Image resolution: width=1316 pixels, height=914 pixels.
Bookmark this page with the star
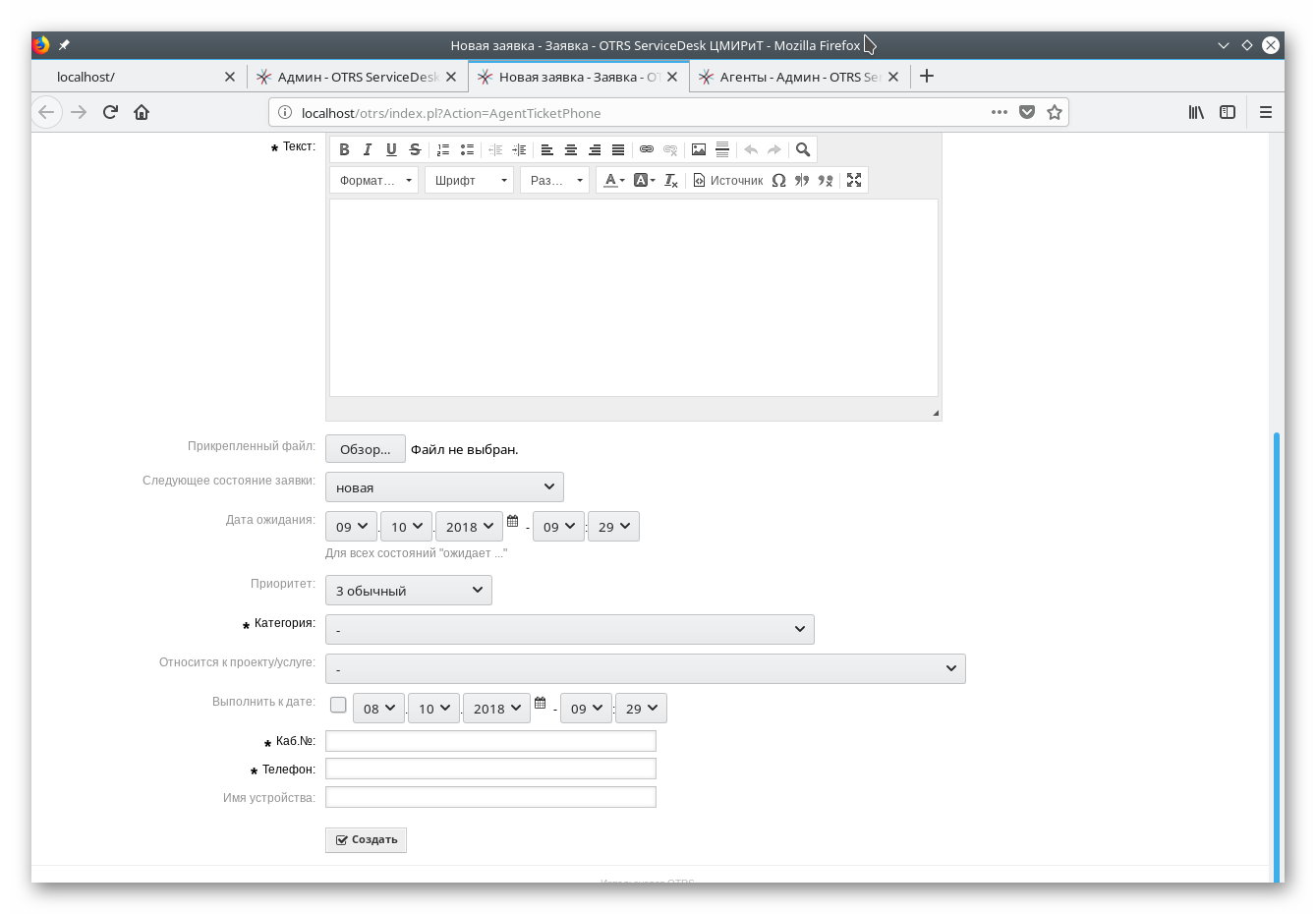click(x=1055, y=112)
